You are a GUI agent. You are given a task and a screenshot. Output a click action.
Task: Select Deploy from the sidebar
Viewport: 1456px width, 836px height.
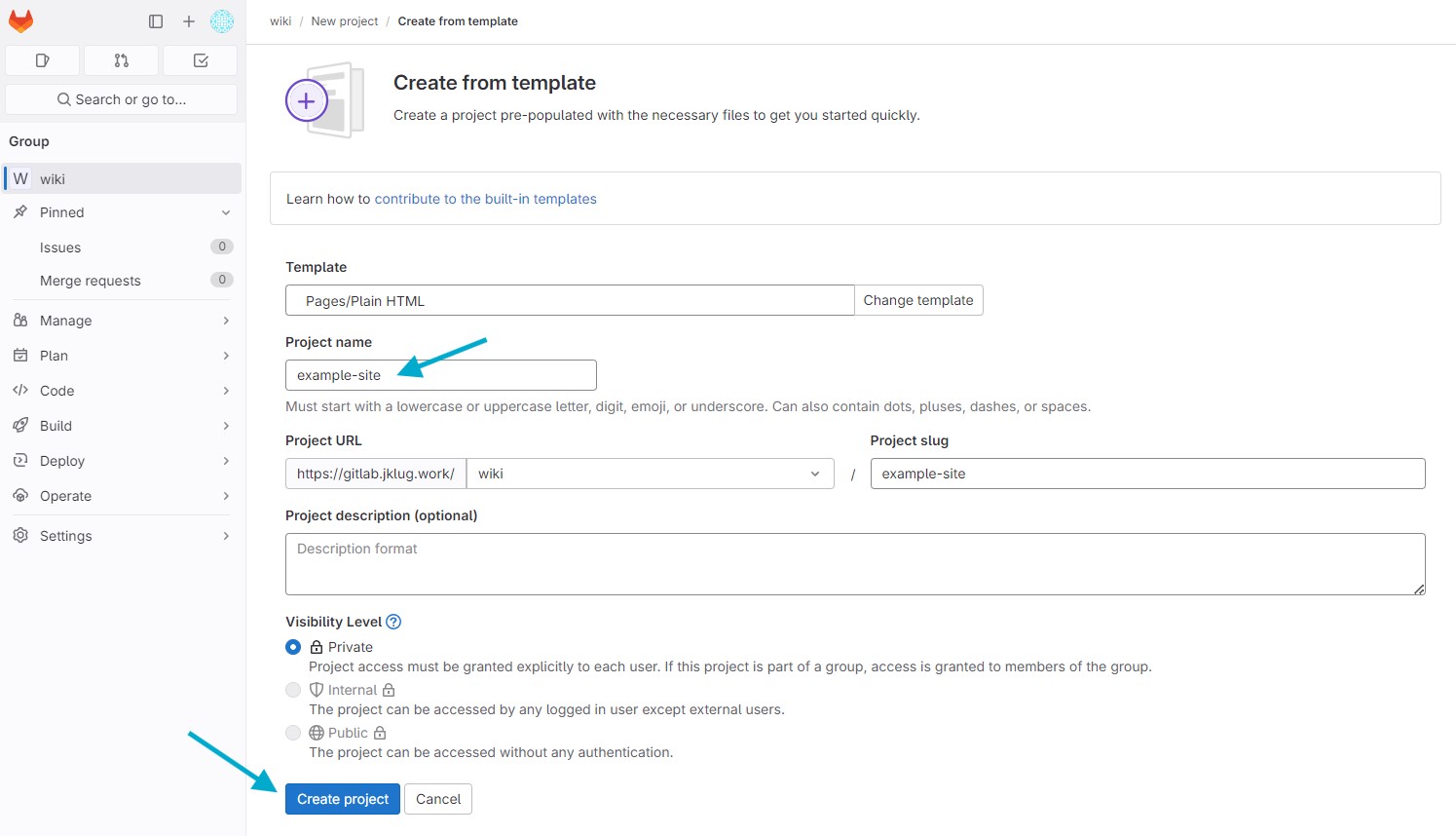coord(61,460)
